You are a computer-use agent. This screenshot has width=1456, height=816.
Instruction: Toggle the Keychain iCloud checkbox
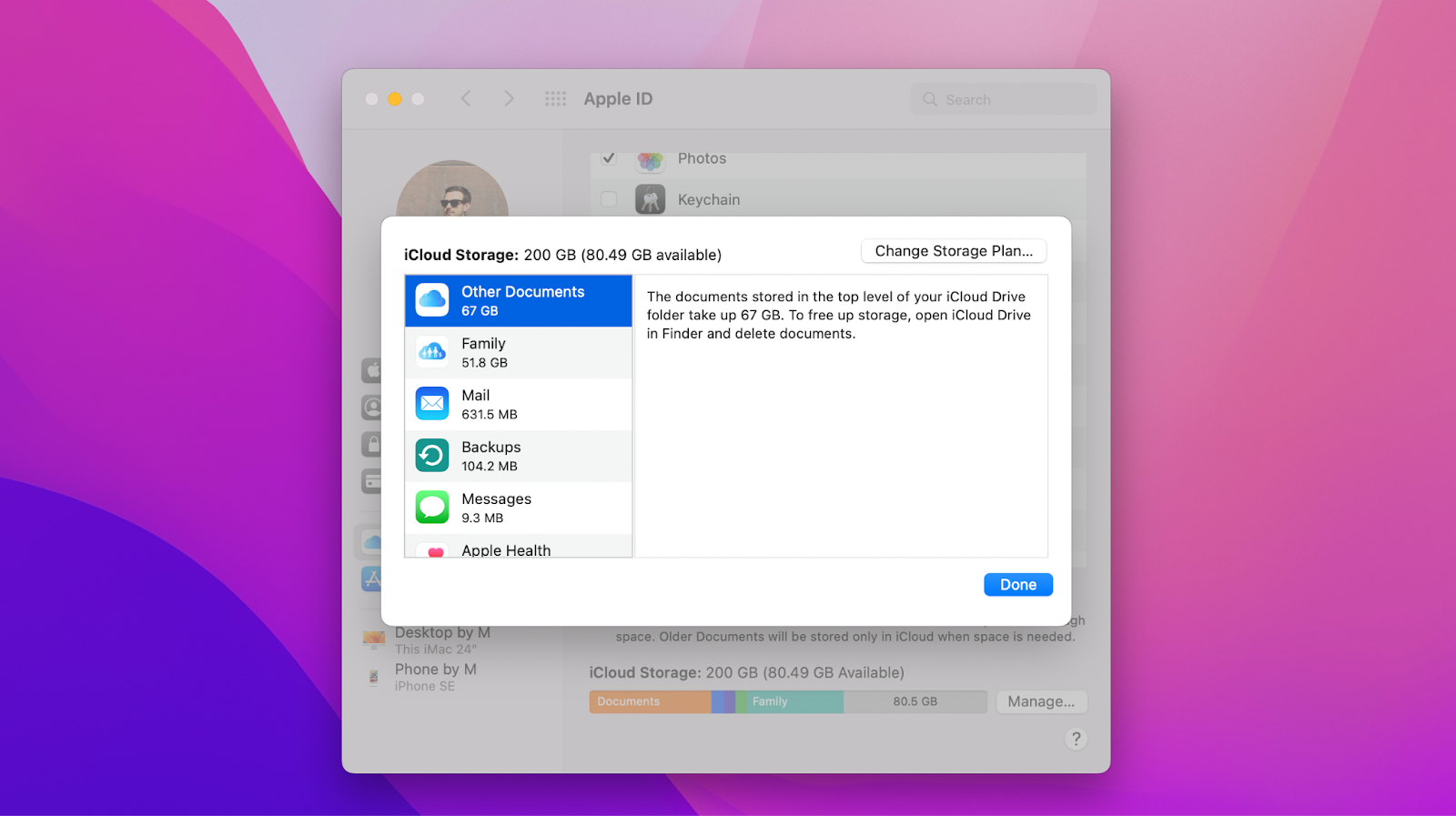609,199
